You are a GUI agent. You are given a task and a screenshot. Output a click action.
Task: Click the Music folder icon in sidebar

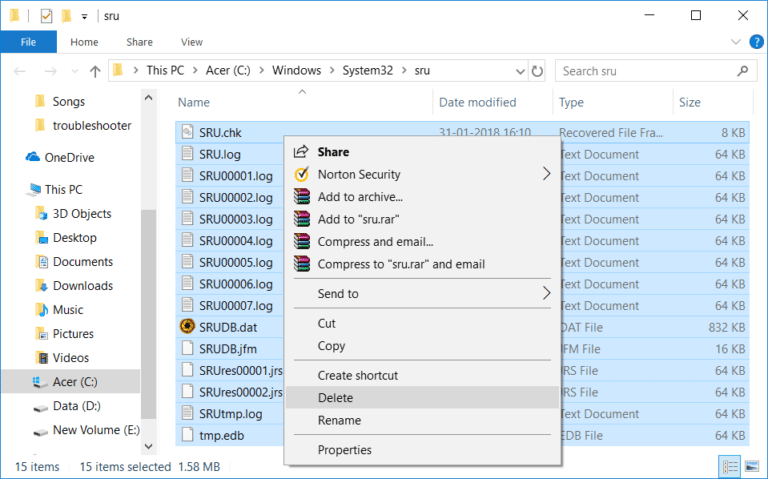pyautogui.click(x=41, y=309)
